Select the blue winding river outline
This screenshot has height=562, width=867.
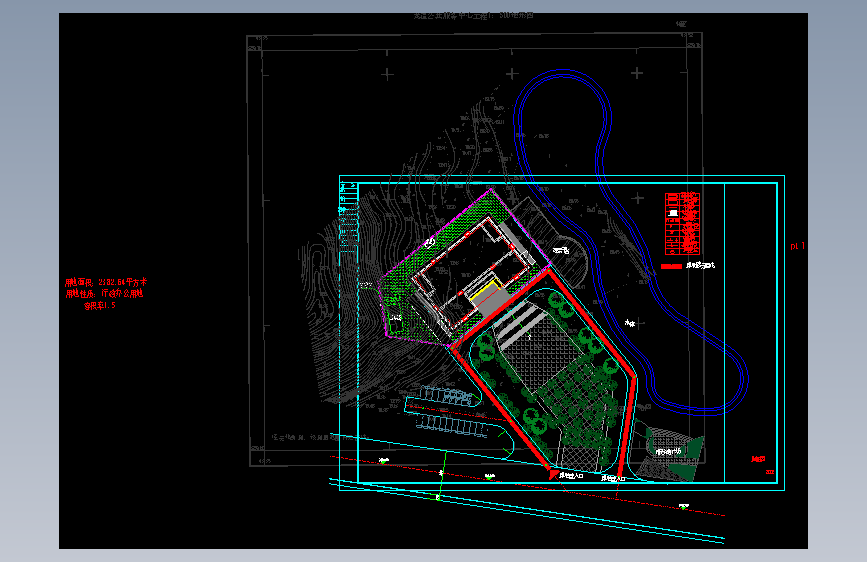(631, 242)
